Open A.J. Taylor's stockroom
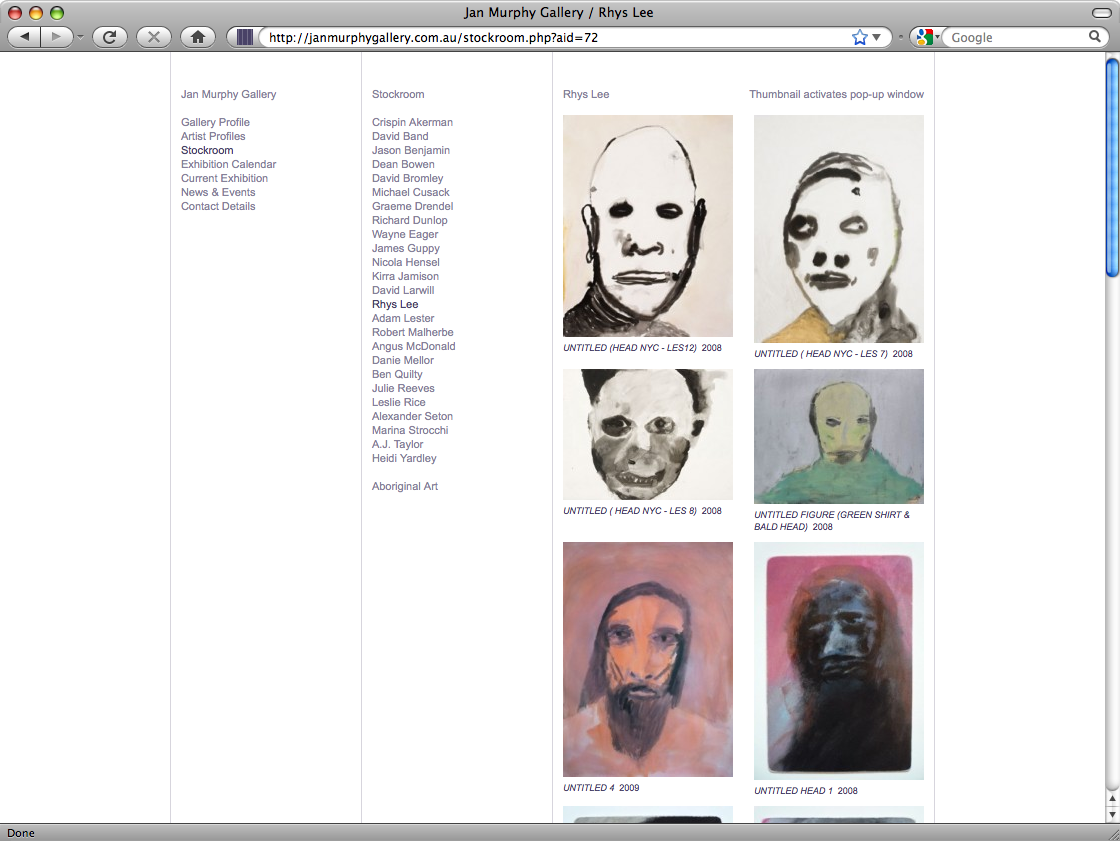Screen dimensions: 1120x841 397,444
